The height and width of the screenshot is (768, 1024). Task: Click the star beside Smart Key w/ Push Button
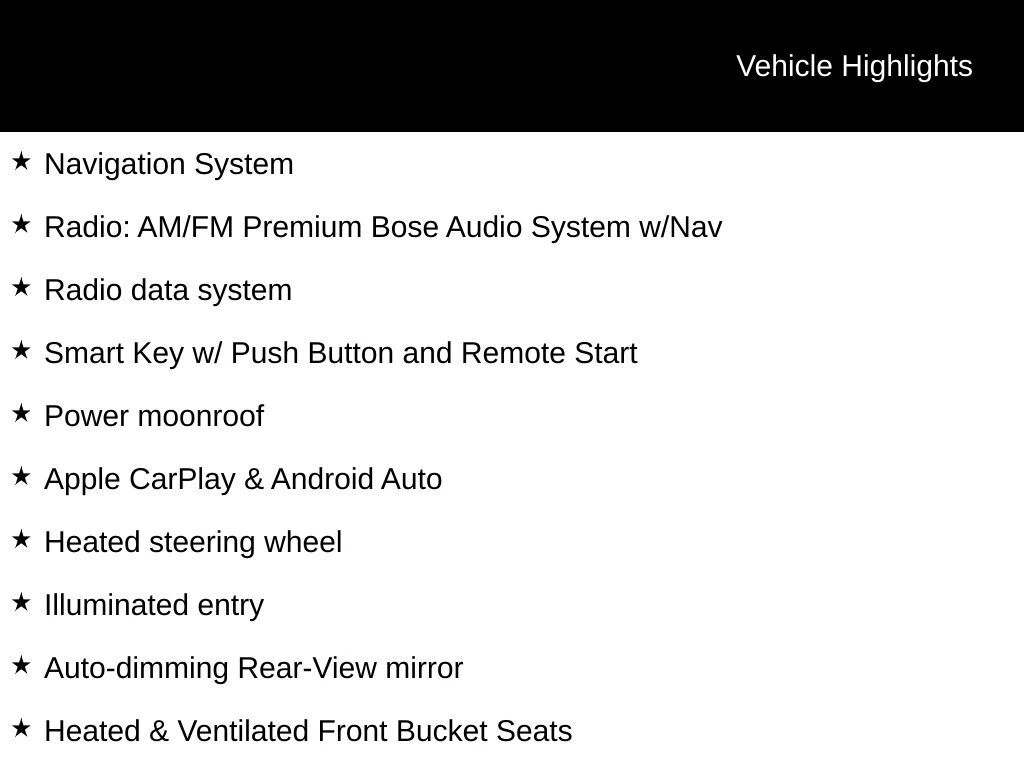coord(21,350)
